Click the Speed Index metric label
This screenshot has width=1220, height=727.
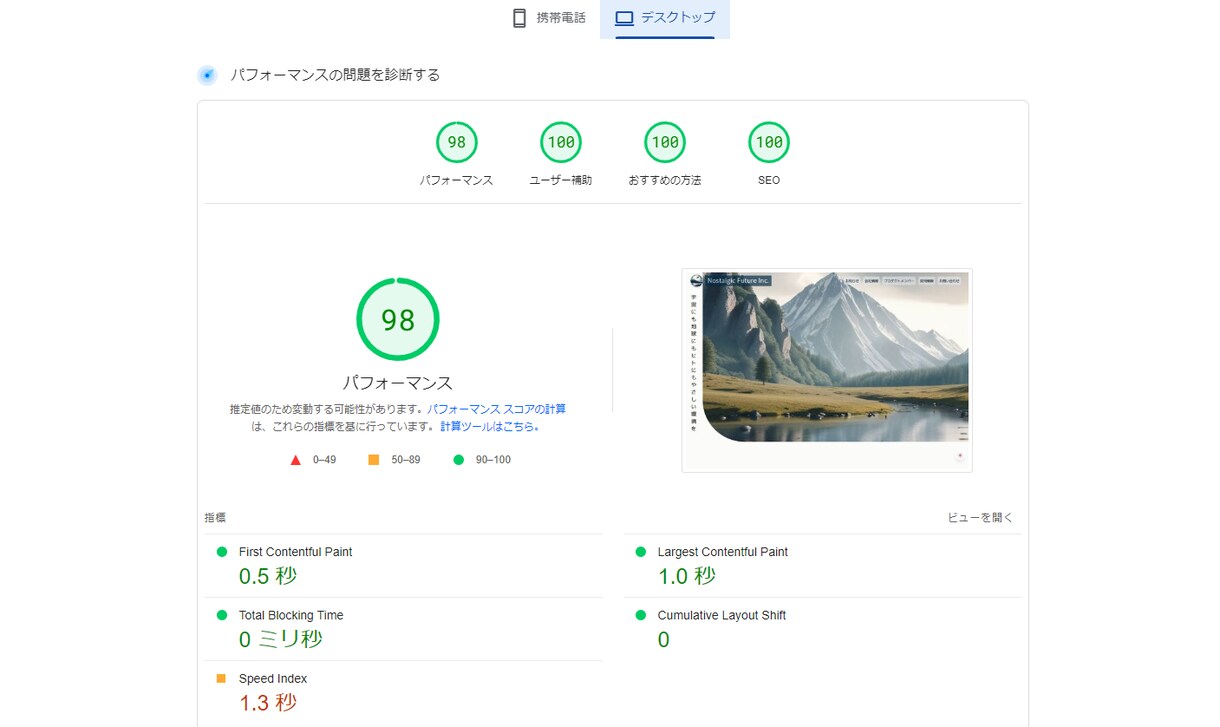(273, 678)
